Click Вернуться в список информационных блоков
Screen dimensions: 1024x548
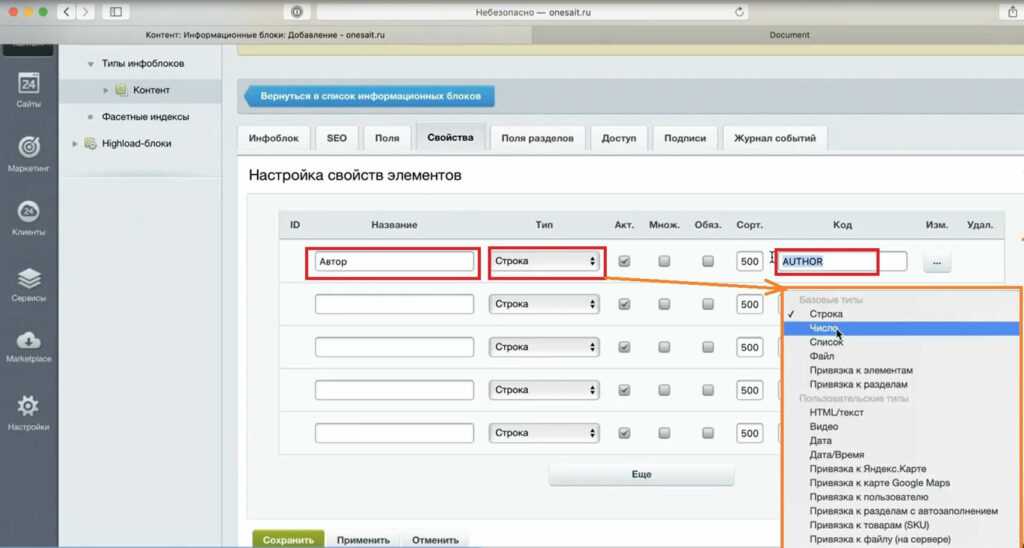tap(369, 96)
